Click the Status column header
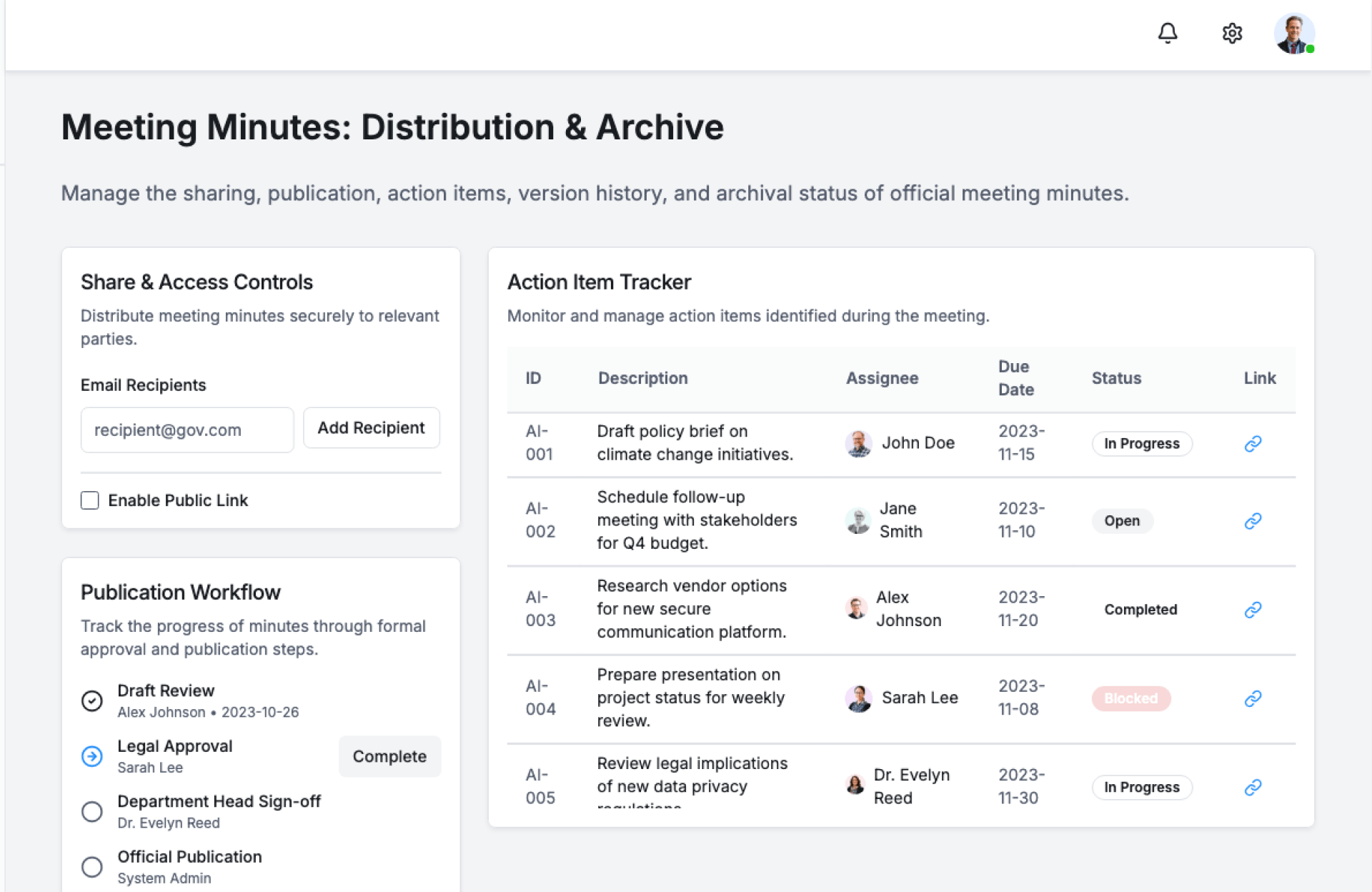The width and height of the screenshot is (1372, 892). (1116, 378)
